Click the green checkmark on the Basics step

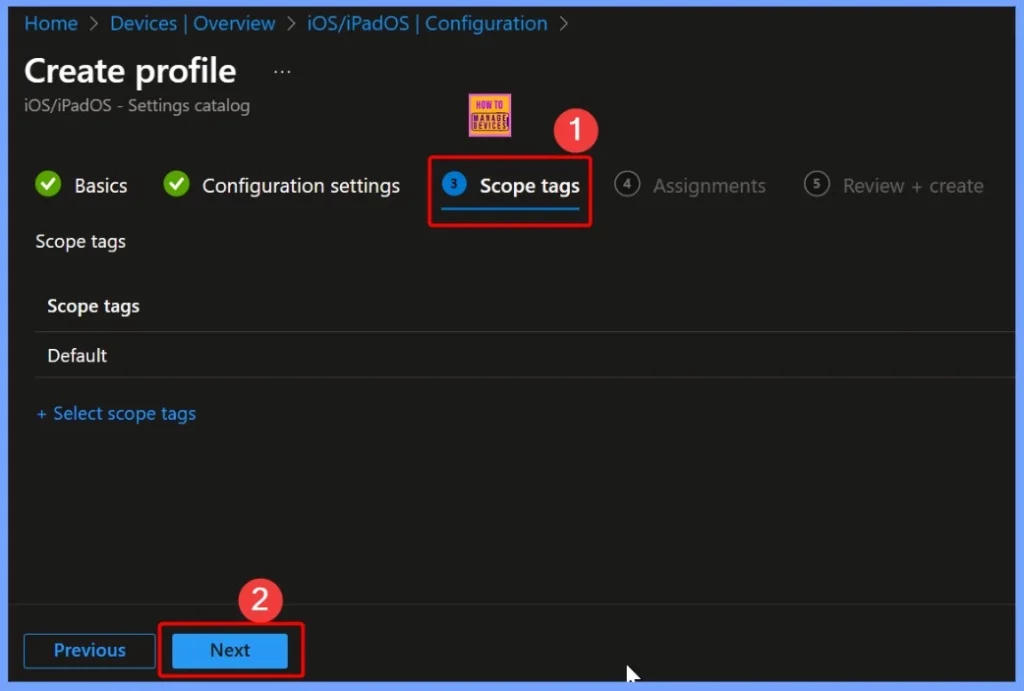(47, 184)
